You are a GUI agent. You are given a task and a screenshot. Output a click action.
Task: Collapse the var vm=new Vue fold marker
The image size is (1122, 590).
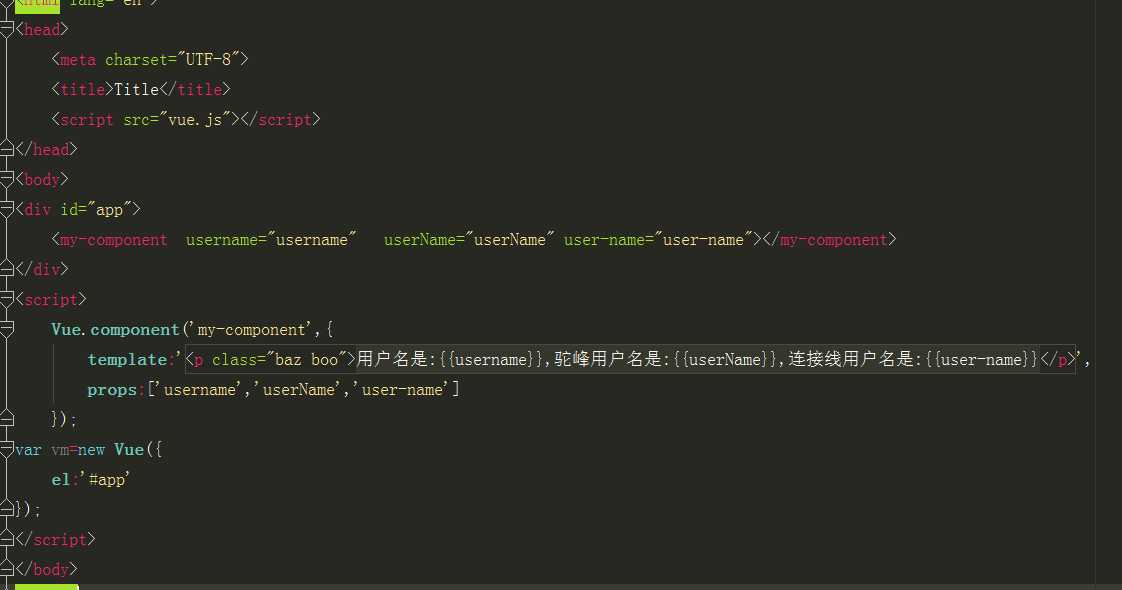(x=6, y=449)
